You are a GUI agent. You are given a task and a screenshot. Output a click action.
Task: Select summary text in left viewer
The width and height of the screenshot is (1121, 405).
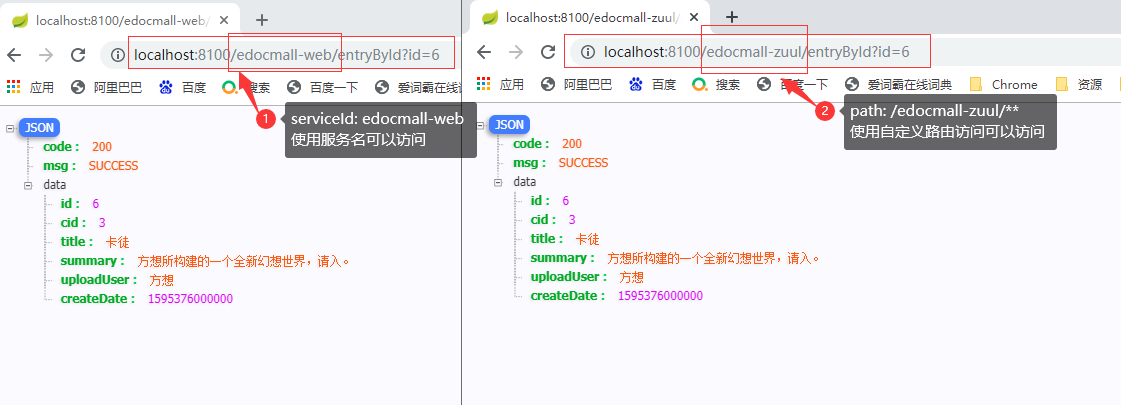(244, 260)
